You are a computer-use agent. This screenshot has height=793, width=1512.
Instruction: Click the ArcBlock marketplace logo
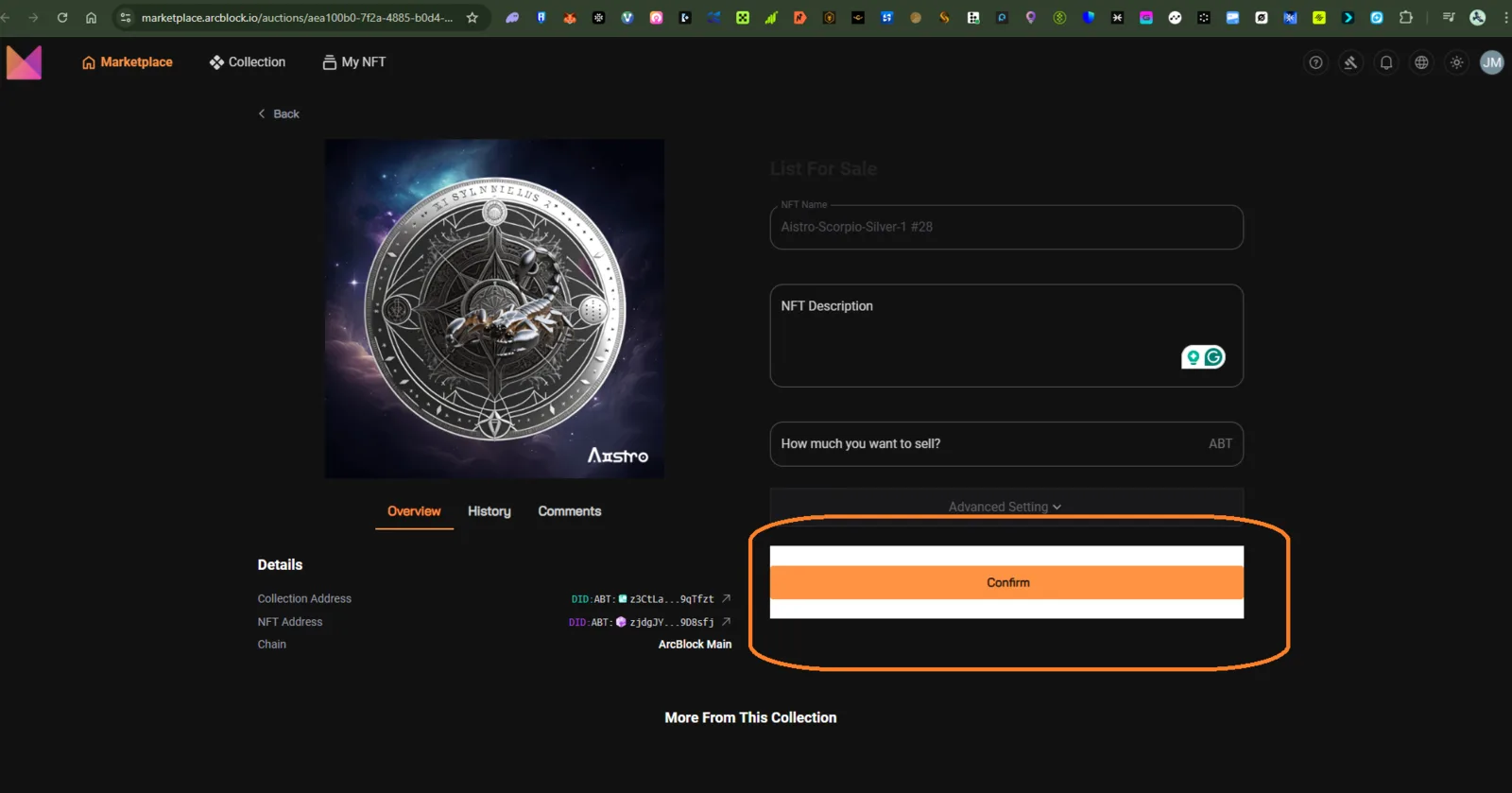point(24,62)
